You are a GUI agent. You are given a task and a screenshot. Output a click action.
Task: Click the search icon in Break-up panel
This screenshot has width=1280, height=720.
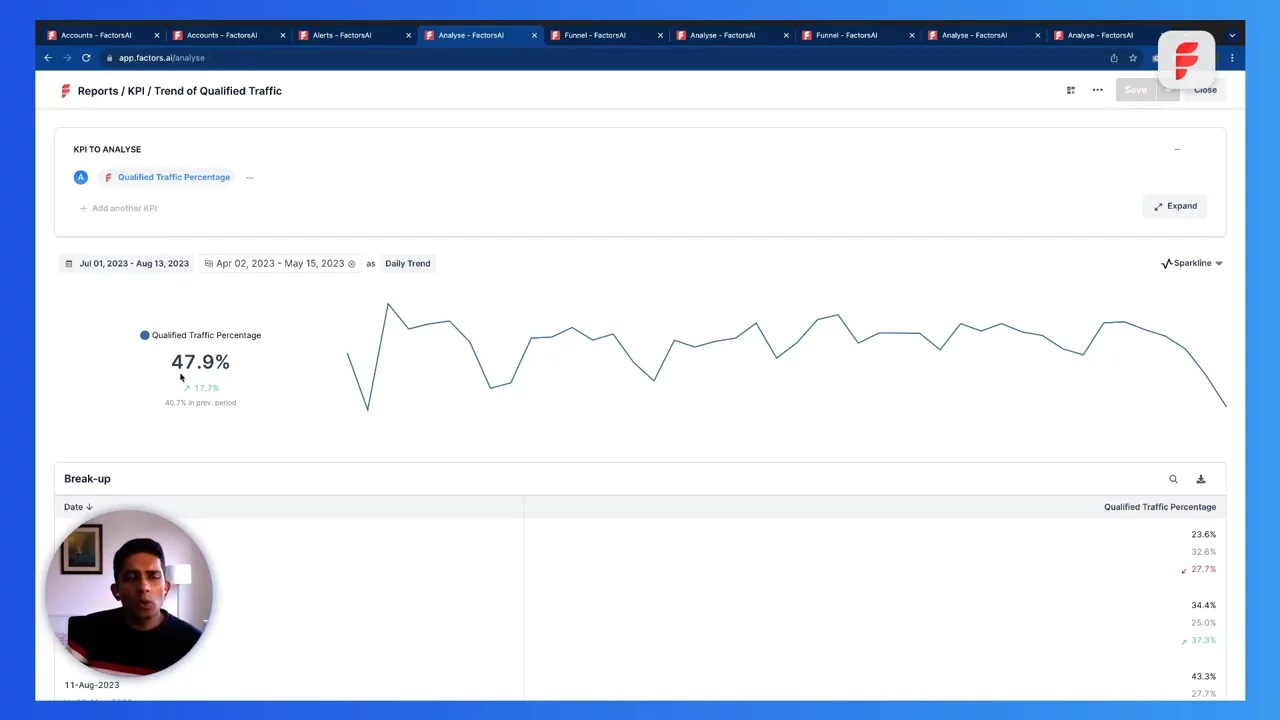point(1173,479)
